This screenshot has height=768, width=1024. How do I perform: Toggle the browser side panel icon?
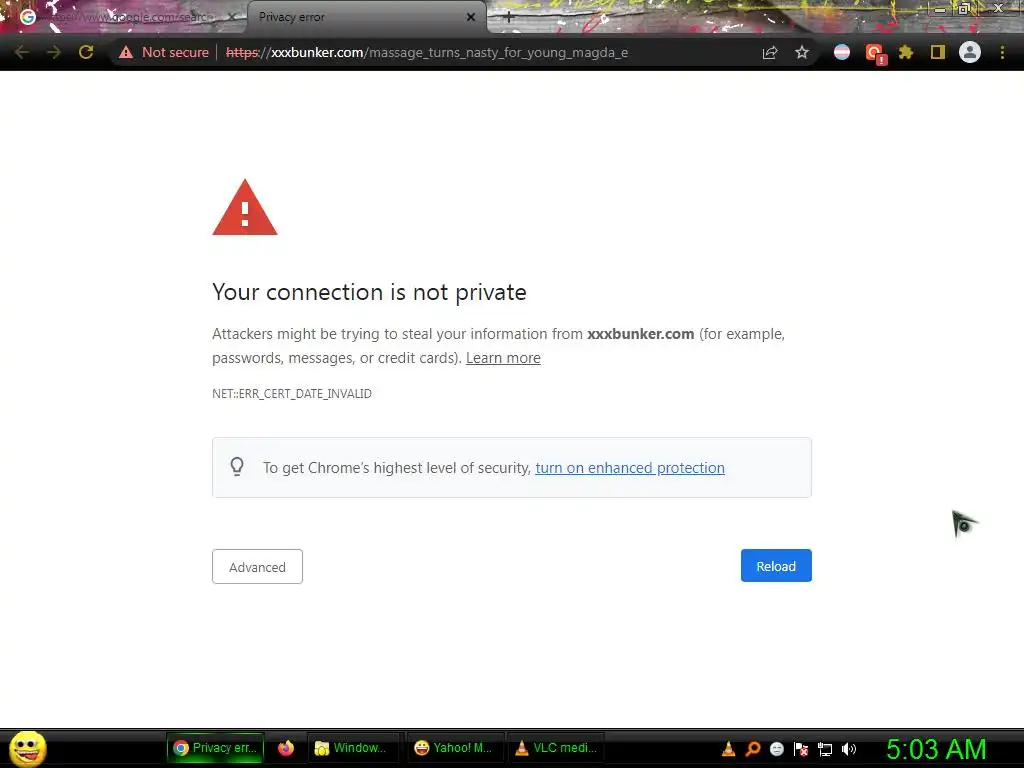[x=938, y=52]
